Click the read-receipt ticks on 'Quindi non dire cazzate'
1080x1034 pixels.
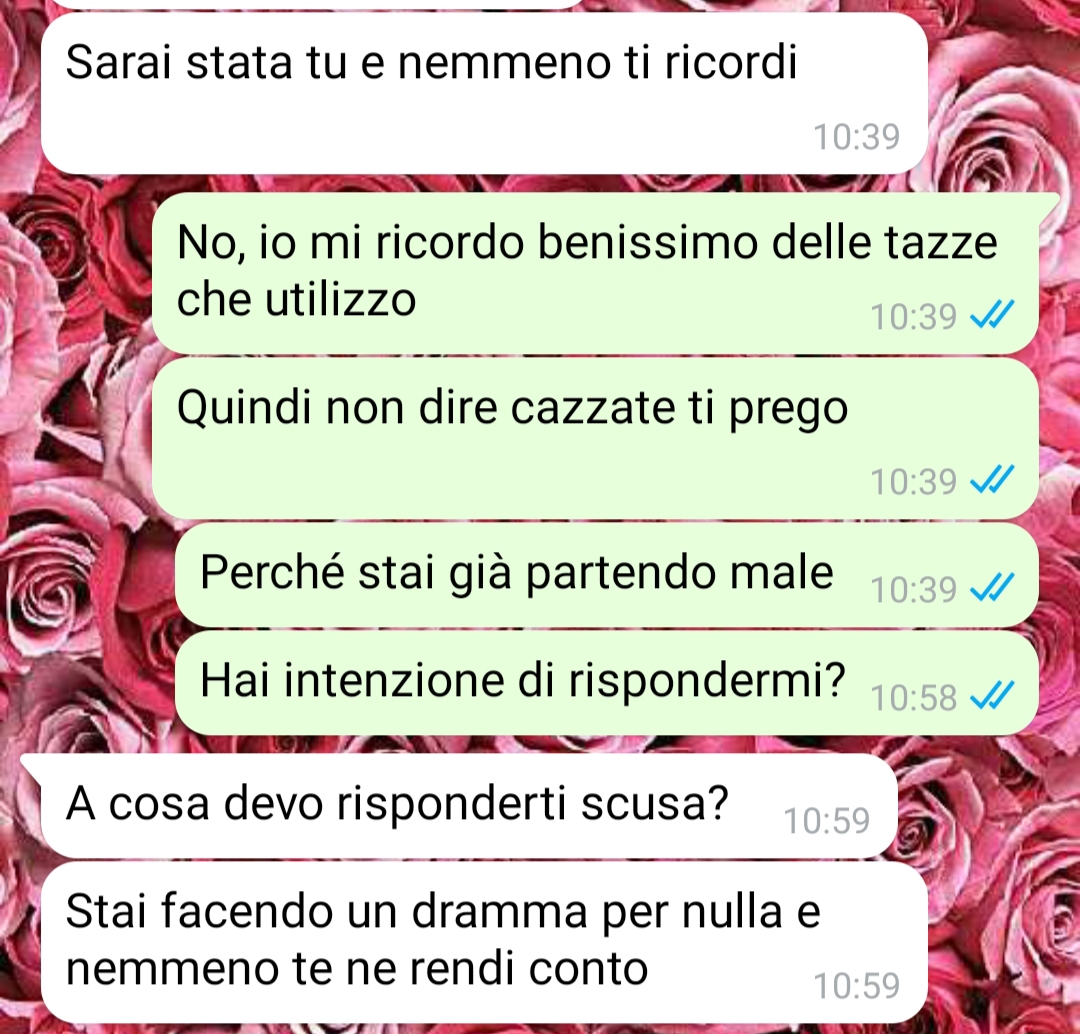pyautogui.click(x=992, y=480)
